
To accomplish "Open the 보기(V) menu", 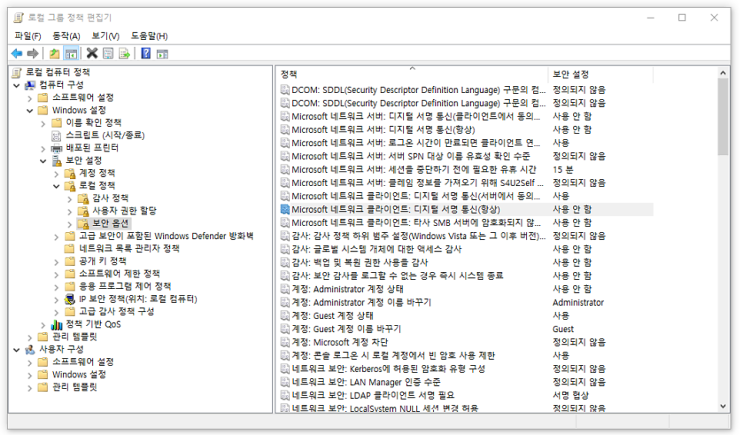I will point(105,36).
